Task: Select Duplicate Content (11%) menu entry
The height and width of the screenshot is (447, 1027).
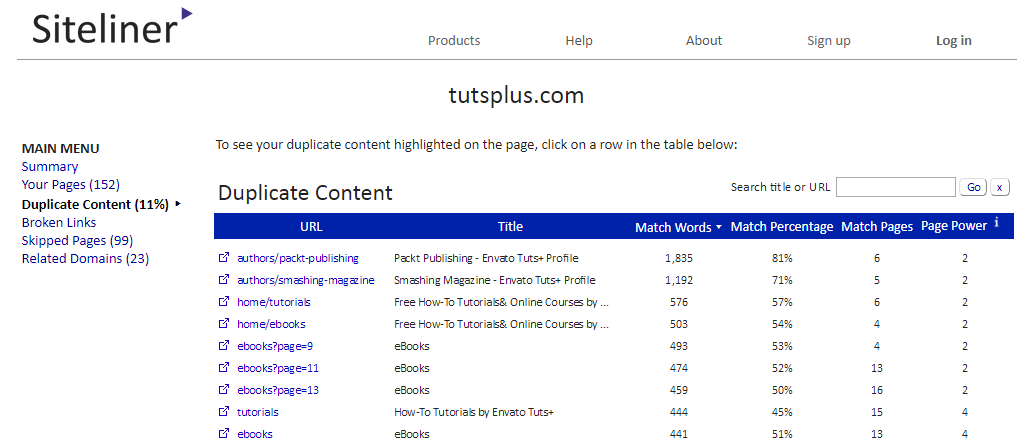Action: pyautogui.click(x=95, y=204)
